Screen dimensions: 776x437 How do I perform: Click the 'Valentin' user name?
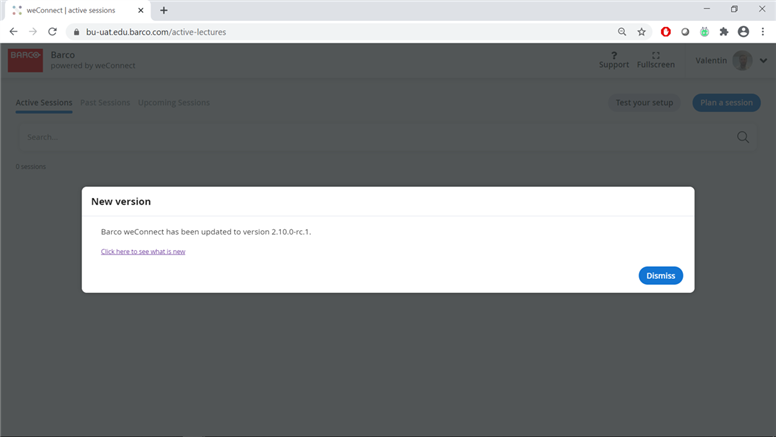[711, 60]
